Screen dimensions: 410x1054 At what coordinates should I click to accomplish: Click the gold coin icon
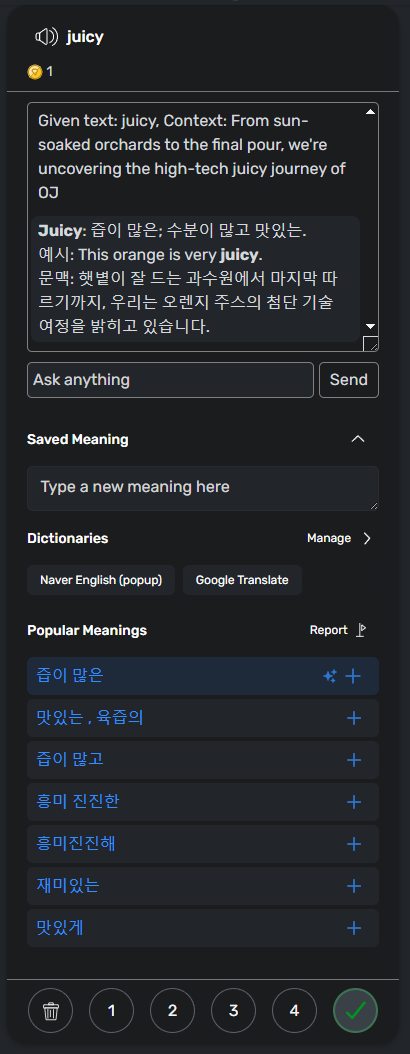pos(35,71)
